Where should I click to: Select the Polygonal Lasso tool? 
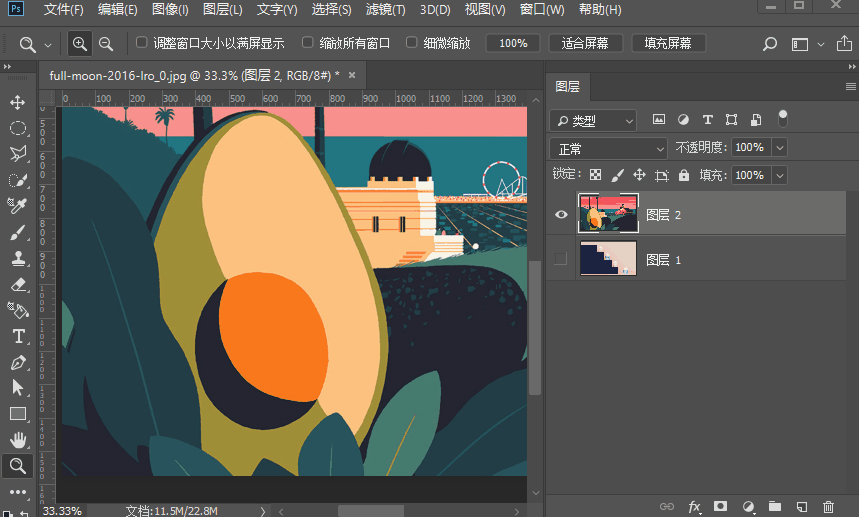coord(18,154)
